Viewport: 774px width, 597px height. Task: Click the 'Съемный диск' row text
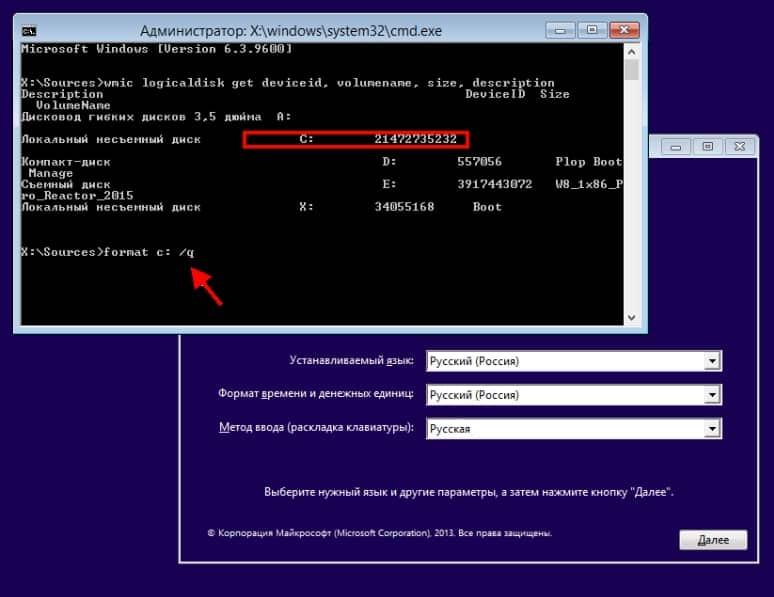point(66,185)
